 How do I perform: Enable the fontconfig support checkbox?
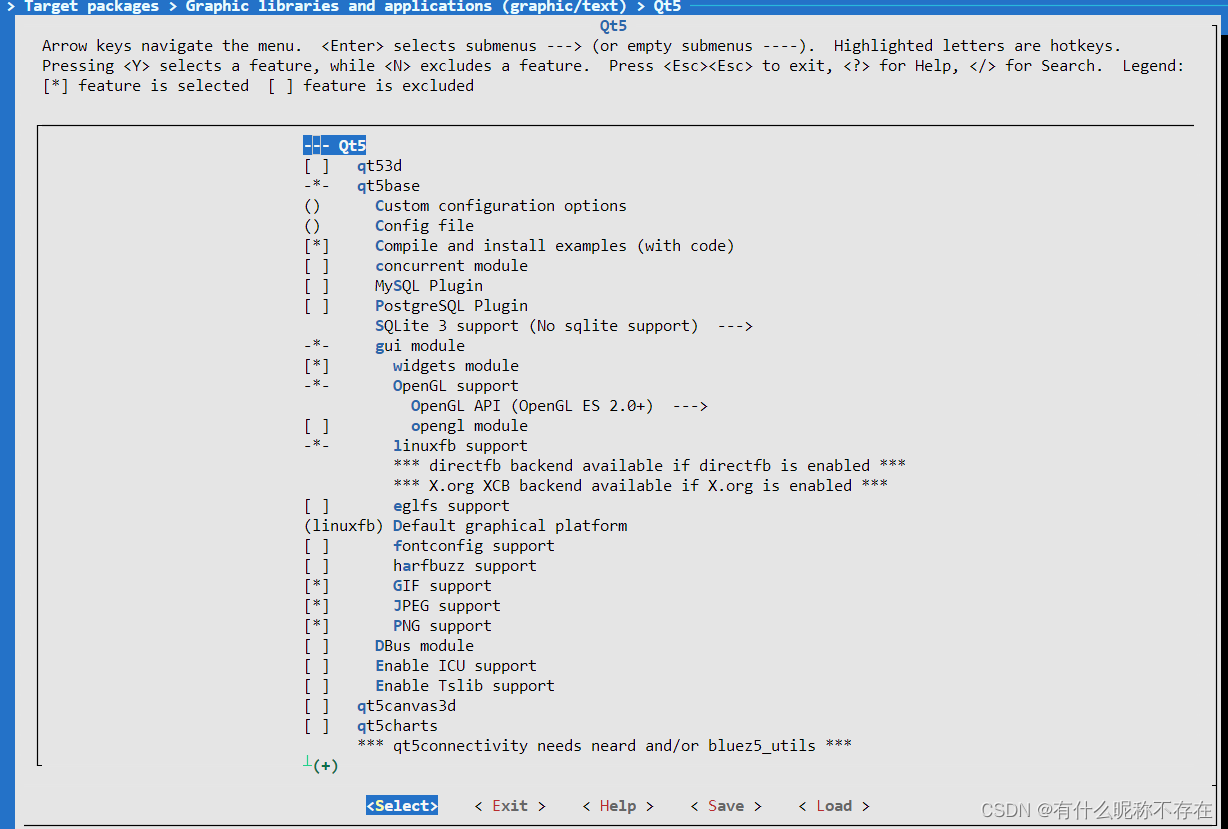coord(316,546)
